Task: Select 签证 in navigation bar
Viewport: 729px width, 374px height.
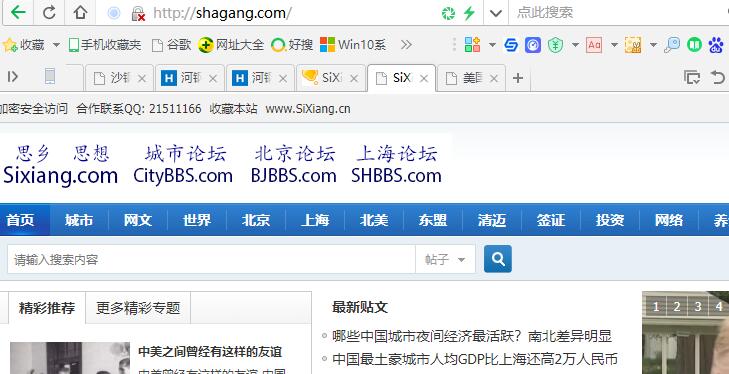Action: pyautogui.click(x=551, y=220)
